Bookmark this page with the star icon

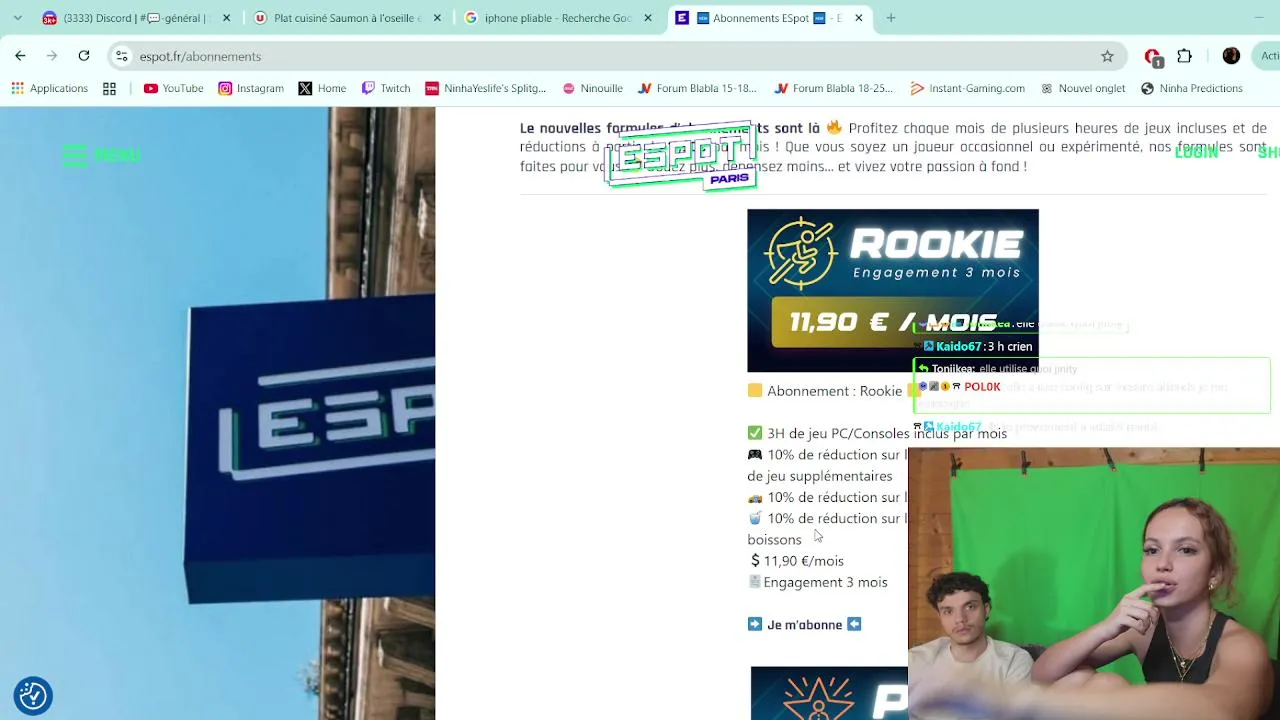pos(1107,56)
